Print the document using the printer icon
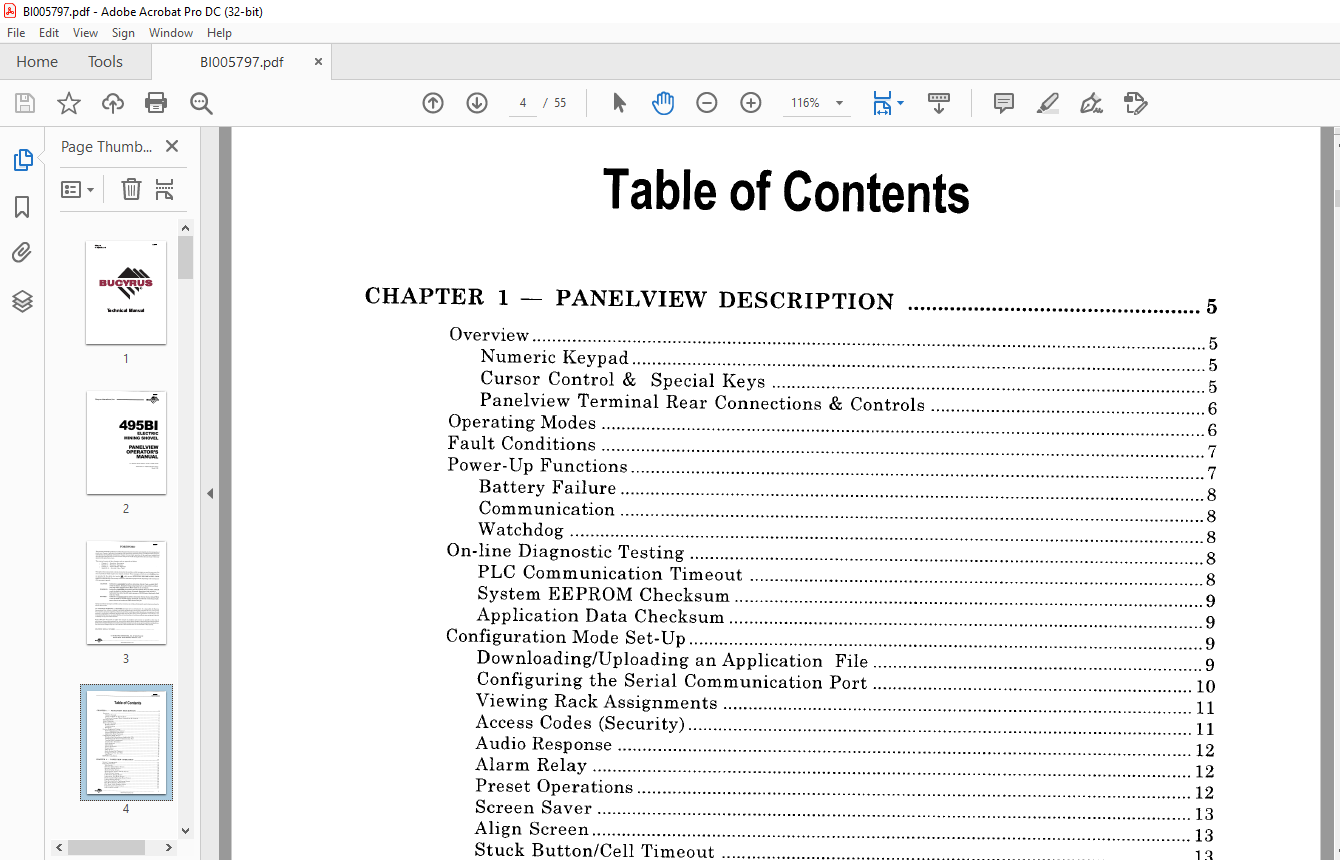1340x860 pixels. pyautogui.click(x=156, y=103)
